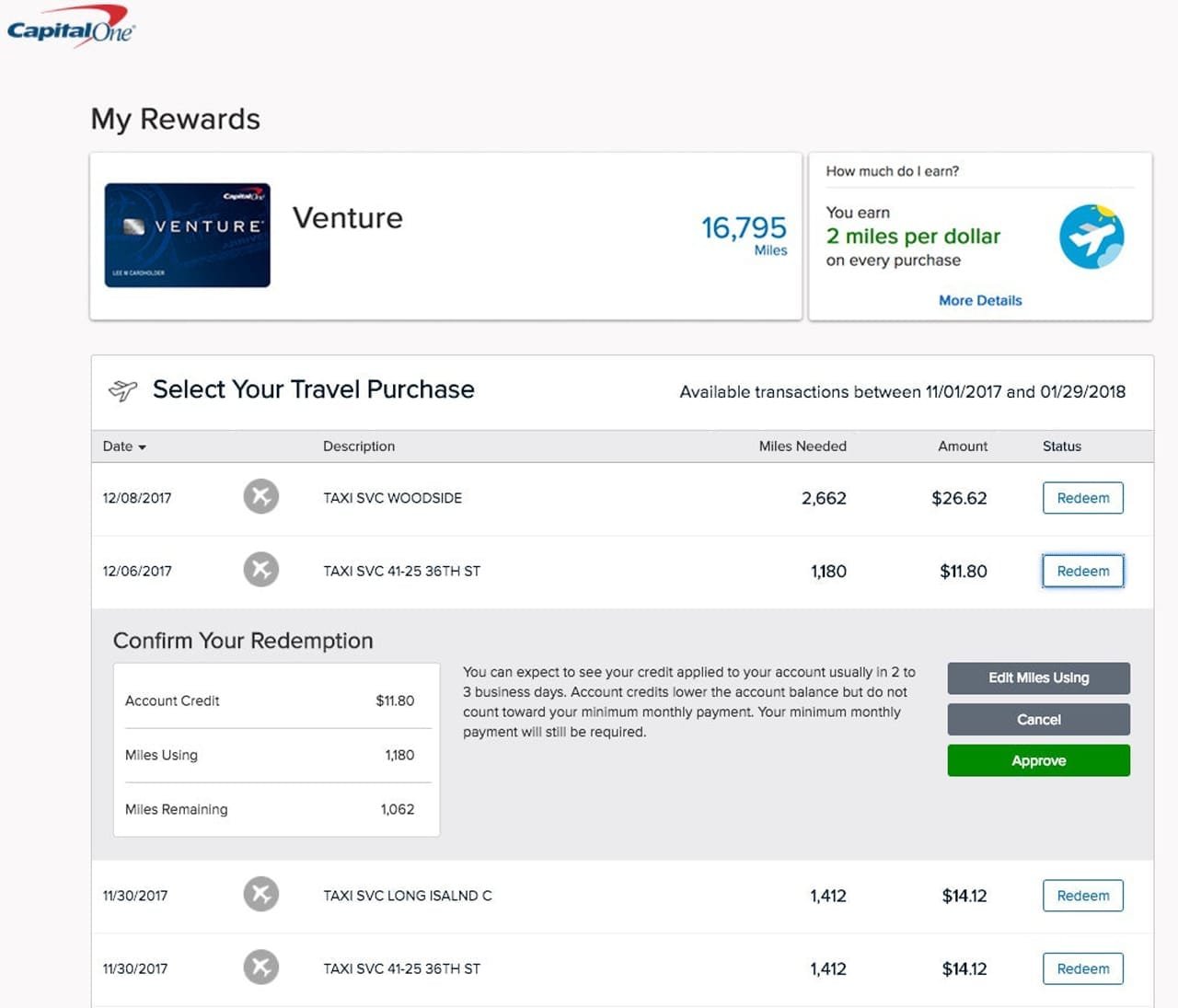The image size is (1178, 1008).
Task: Open the Date sort dropdown arrow
Action: point(144,447)
